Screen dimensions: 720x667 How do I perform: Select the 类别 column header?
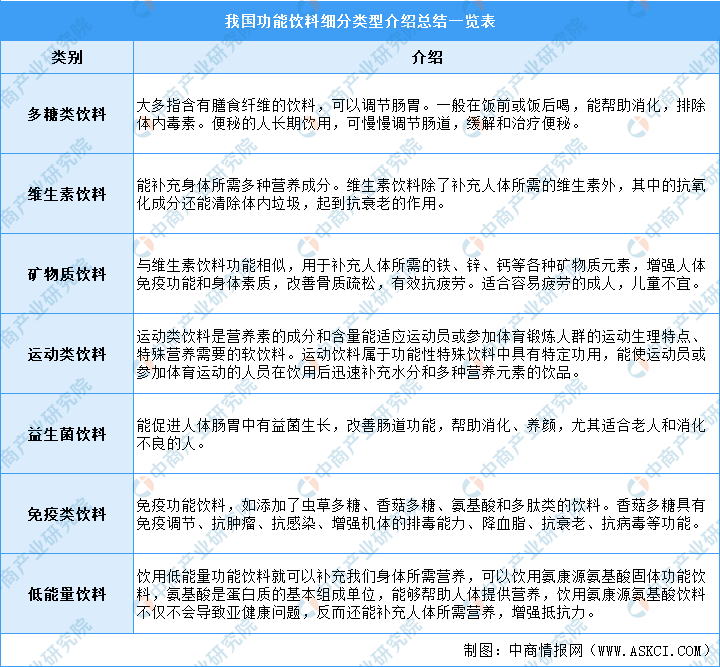tap(67, 57)
